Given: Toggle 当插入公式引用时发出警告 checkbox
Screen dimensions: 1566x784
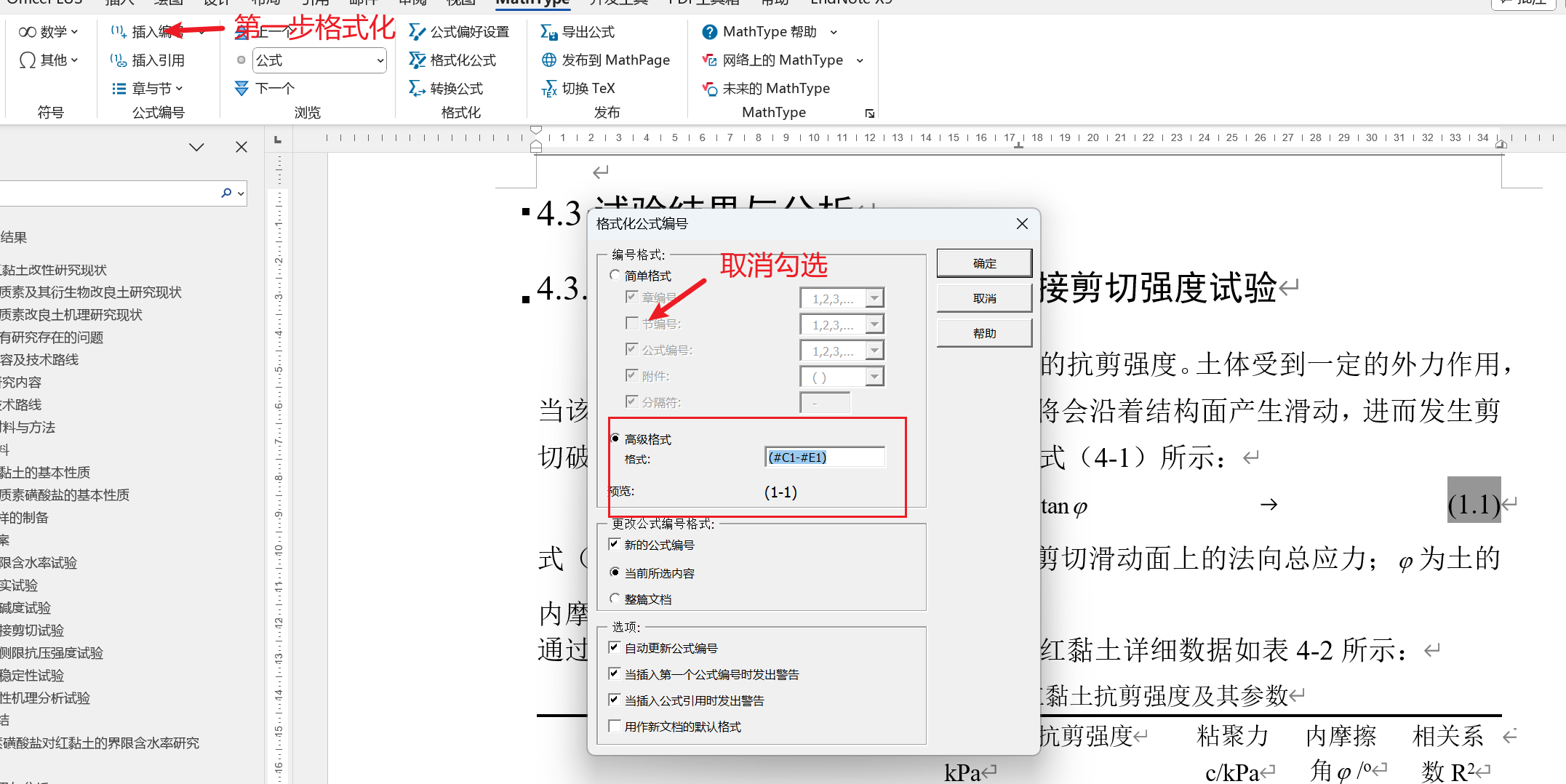Looking at the screenshot, I should [615, 700].
